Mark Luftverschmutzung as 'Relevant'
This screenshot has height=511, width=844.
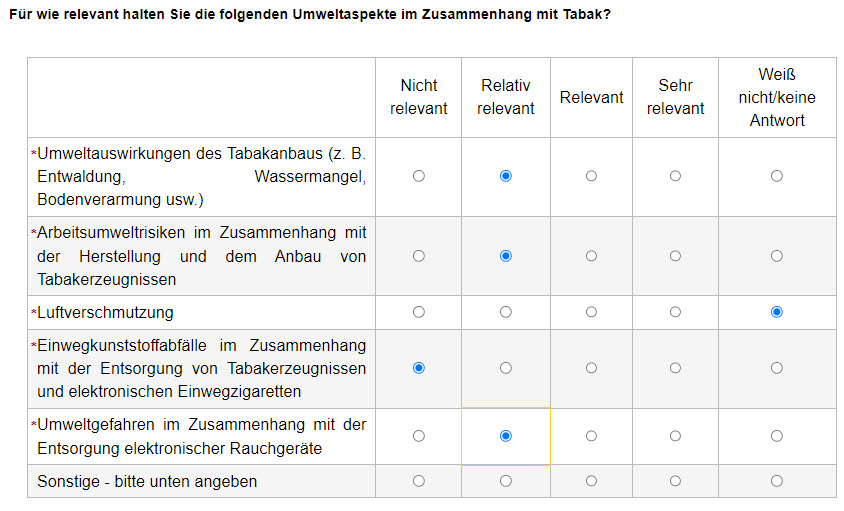pos(592,312)
